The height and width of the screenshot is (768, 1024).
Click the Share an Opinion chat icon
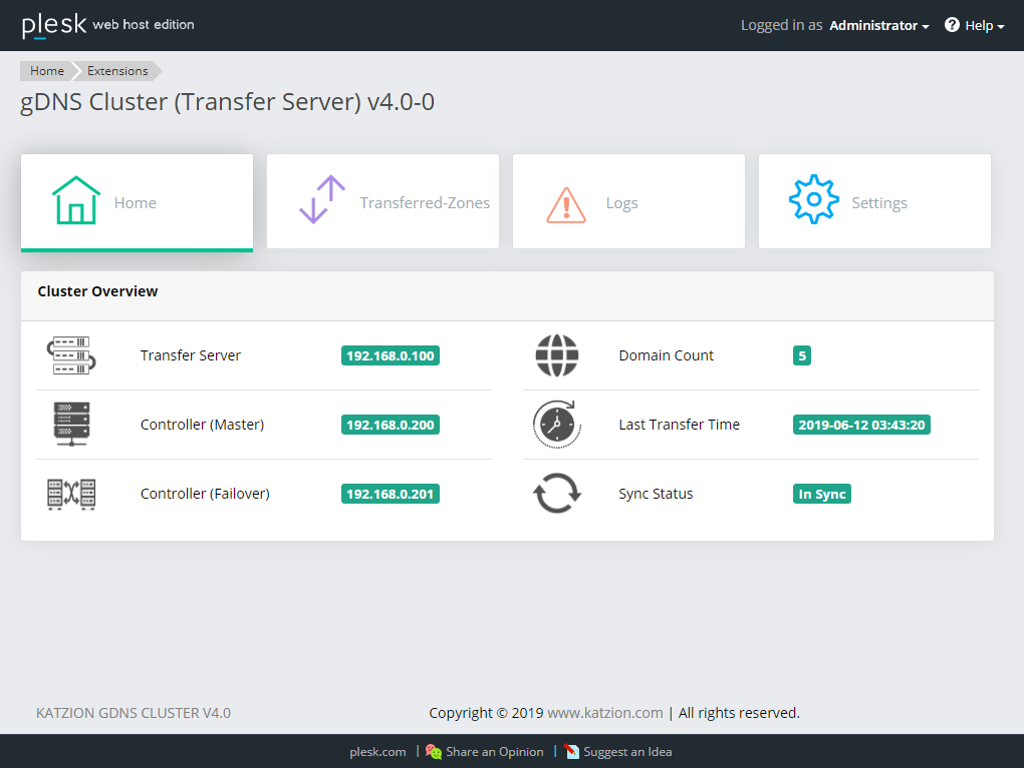coord(434,752)
